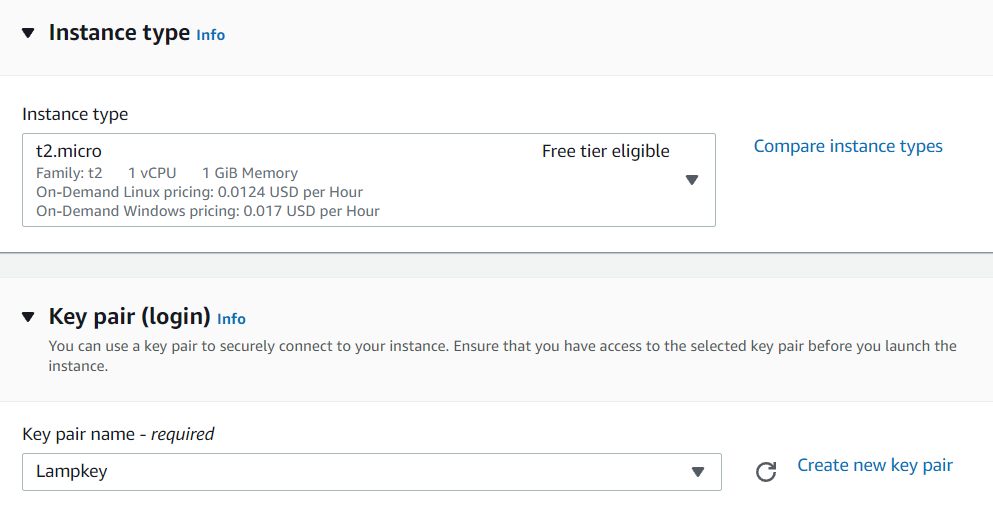Click the Instance type section heading
Image resolution: width=993 pixels, height=513 pixels.
click(x=119, y=33)
